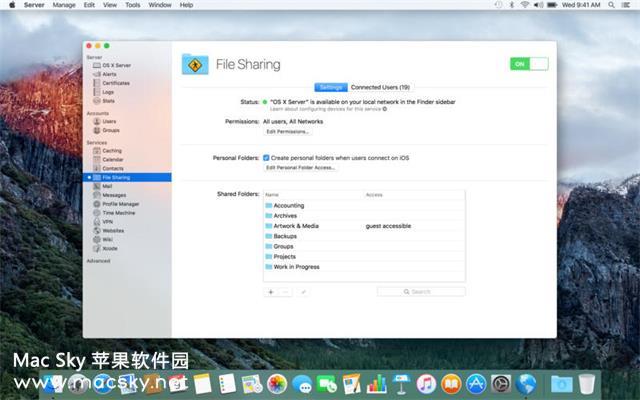This screenshot has width=640, height=400.
Task: Open Notification Center in menu bar
Action: (625, 5)
